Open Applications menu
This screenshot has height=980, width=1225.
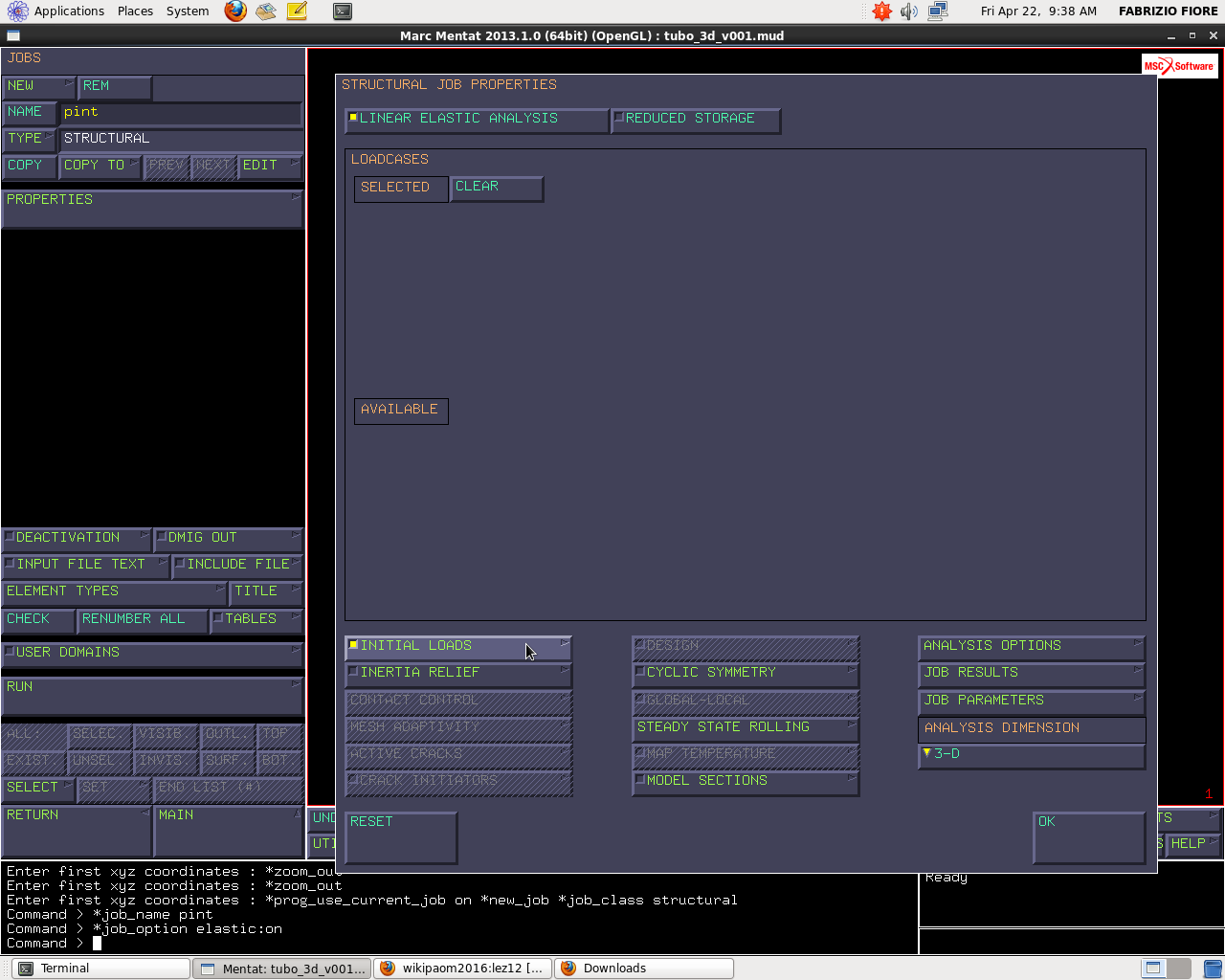(x=57, y=11)
